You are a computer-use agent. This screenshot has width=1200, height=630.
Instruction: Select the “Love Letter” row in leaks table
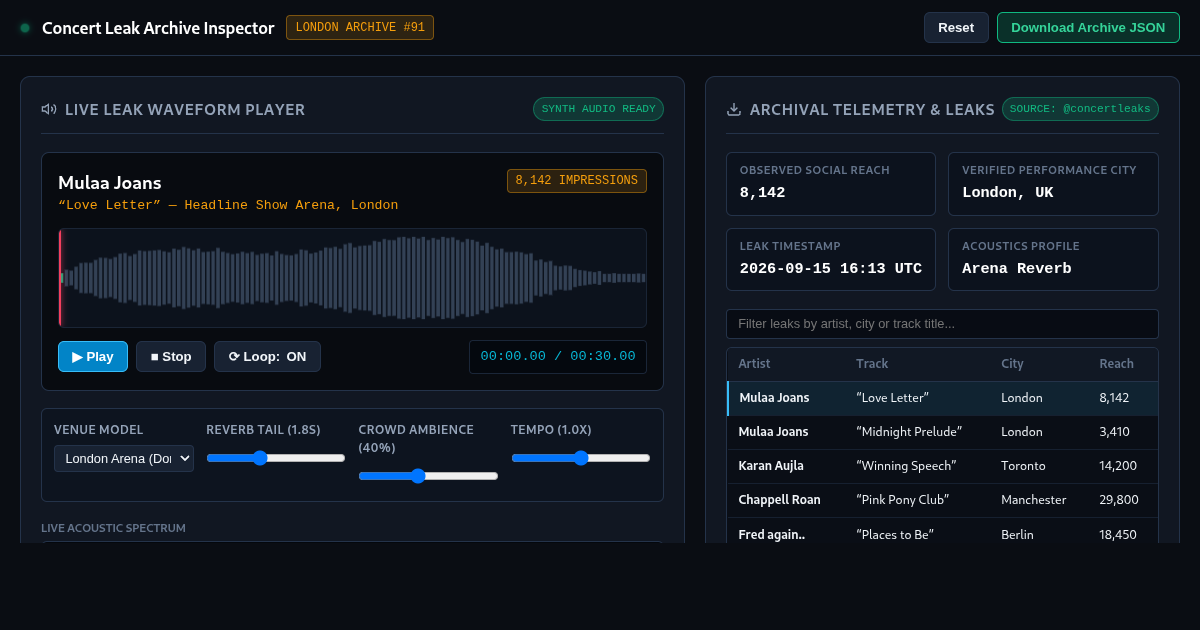(x=942, y=398)
